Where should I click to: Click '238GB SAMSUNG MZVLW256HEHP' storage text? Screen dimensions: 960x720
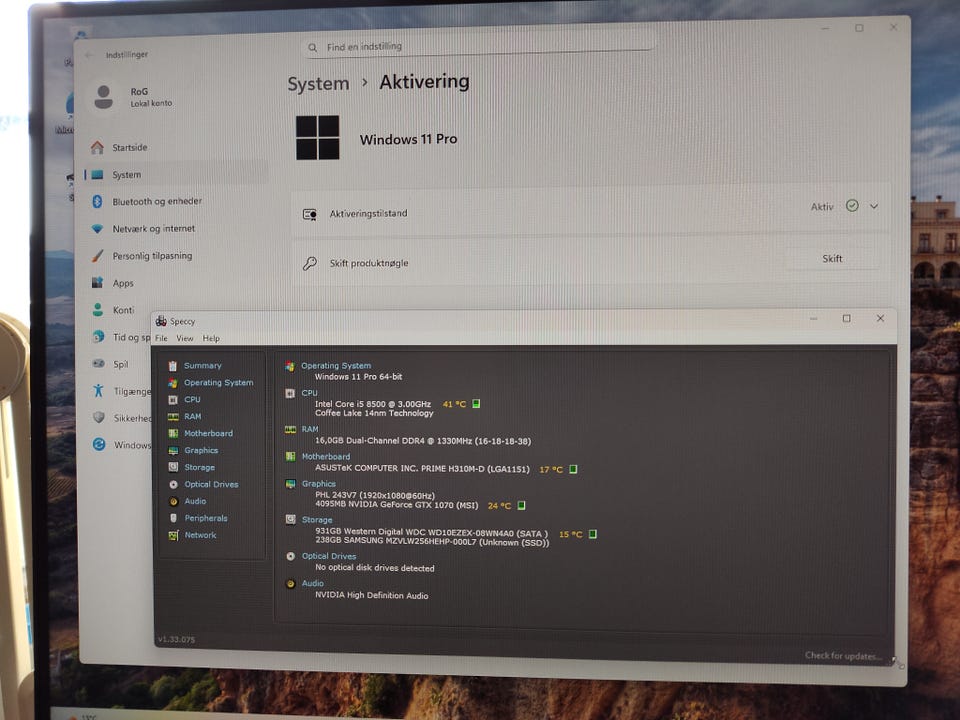coord(432,542)
